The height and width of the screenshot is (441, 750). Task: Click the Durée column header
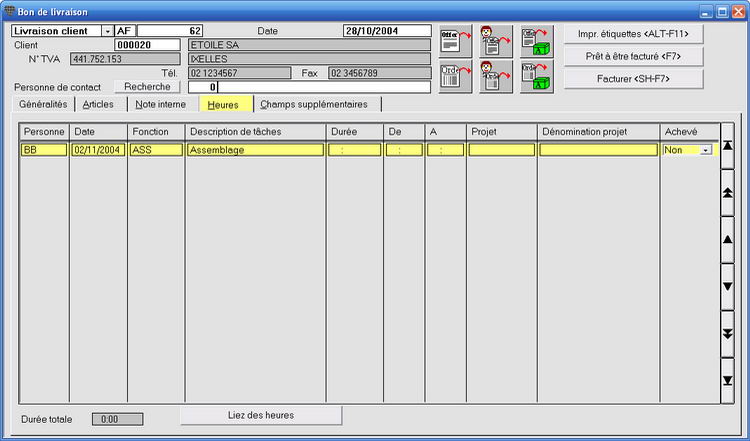[x=354, y=132]
